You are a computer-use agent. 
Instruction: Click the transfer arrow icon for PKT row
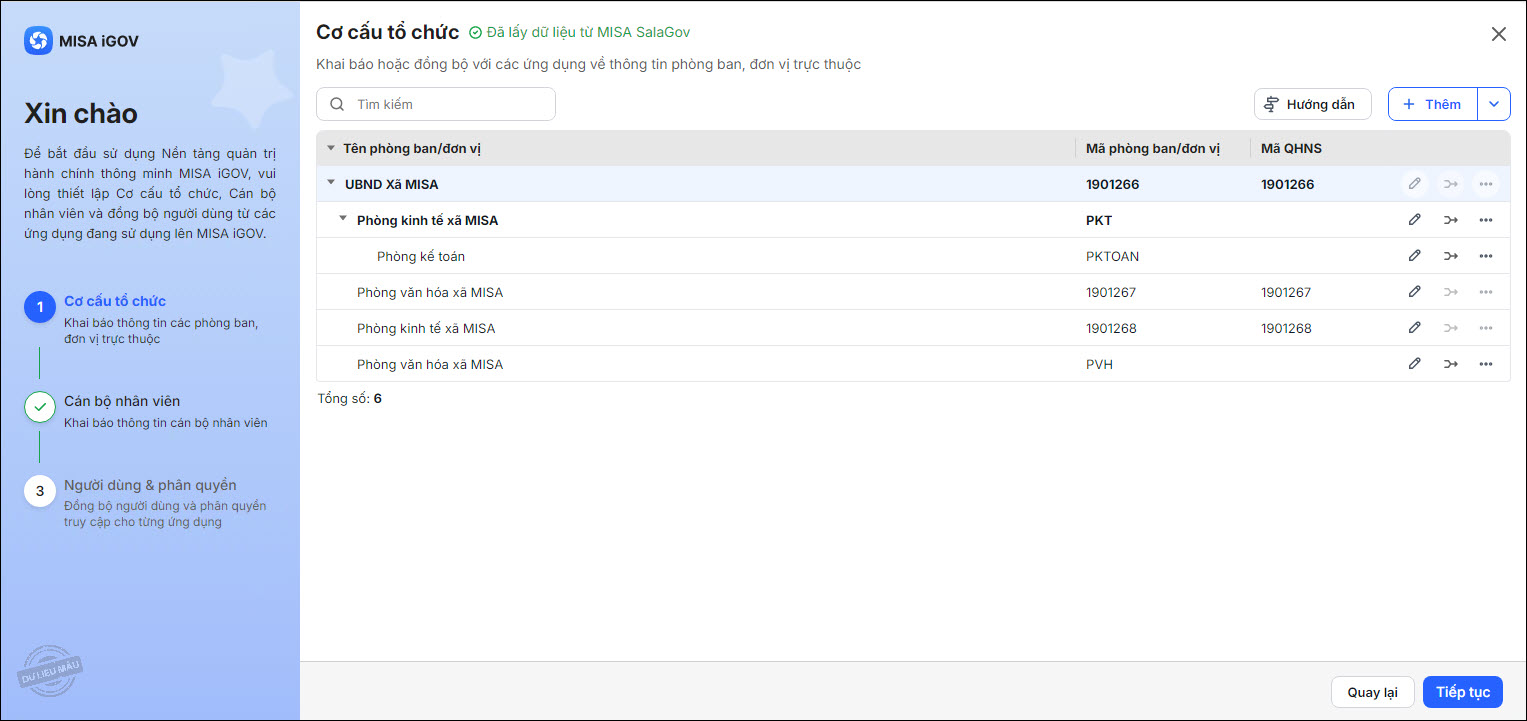click(1450, 220)
